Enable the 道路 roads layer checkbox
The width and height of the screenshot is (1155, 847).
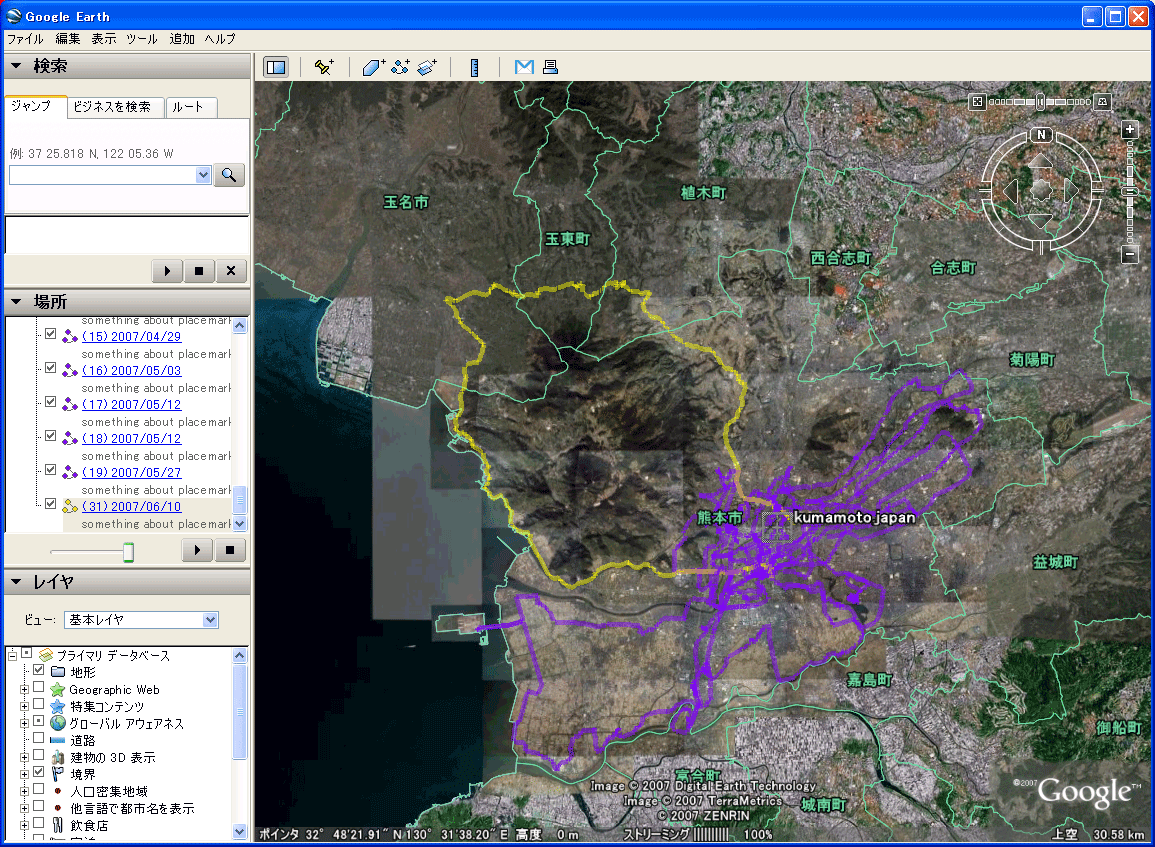click(38, 737)
